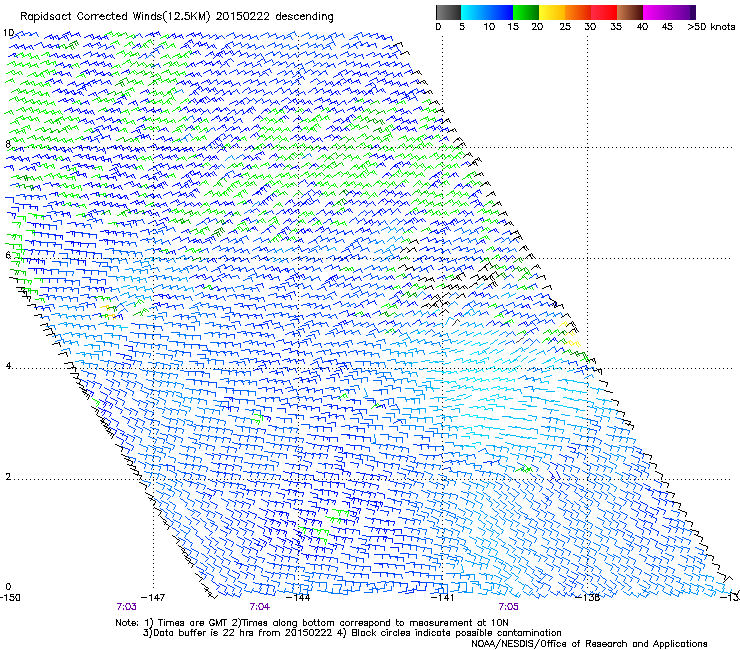The height and width of the screenshot is (650, 740).
Task: Click the latitude label '8'
Action: tap(8, 144)
